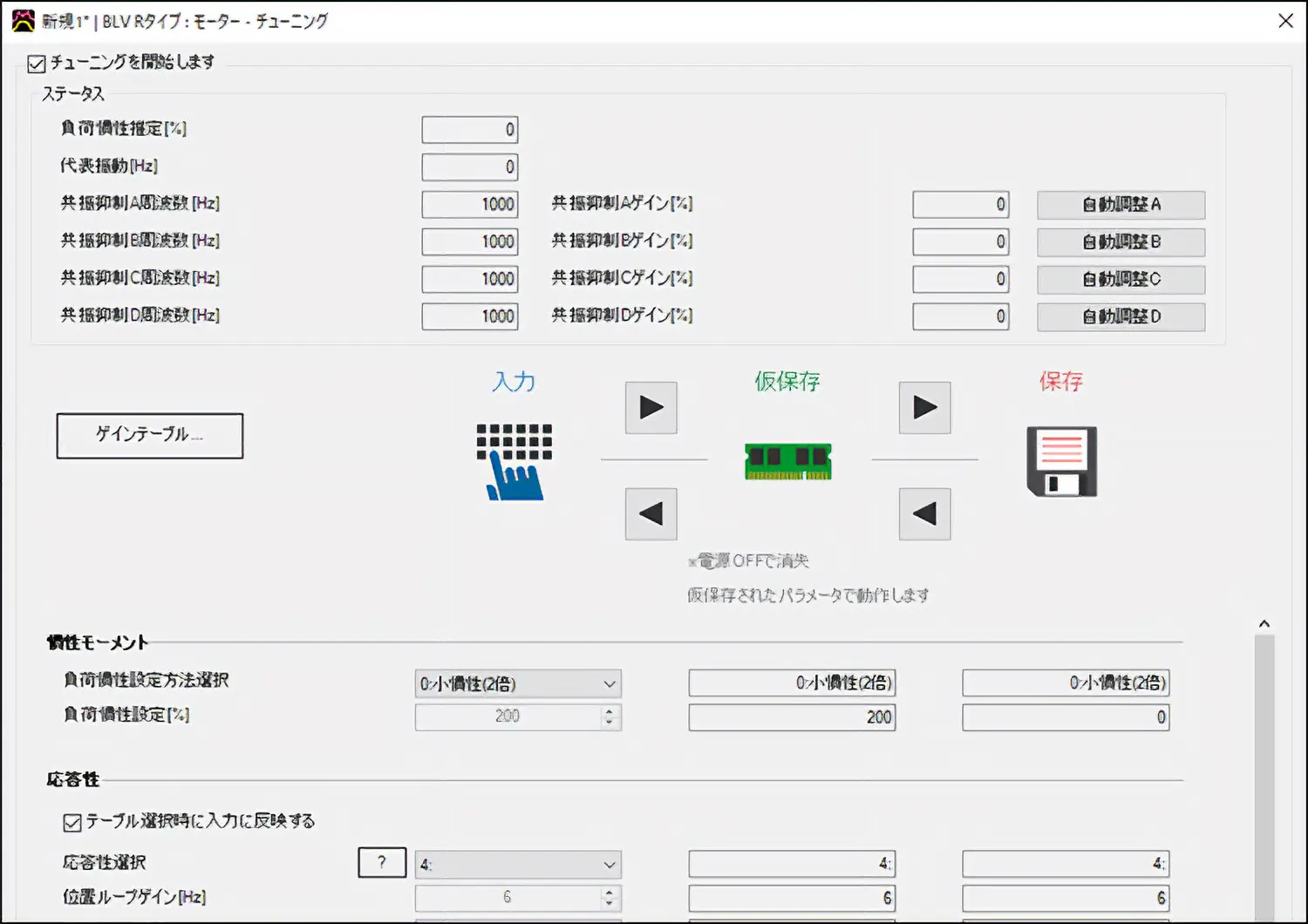1308x924 pixels.
Task: Uncheck チューニングを開始します checkbox
Action: 36,62
